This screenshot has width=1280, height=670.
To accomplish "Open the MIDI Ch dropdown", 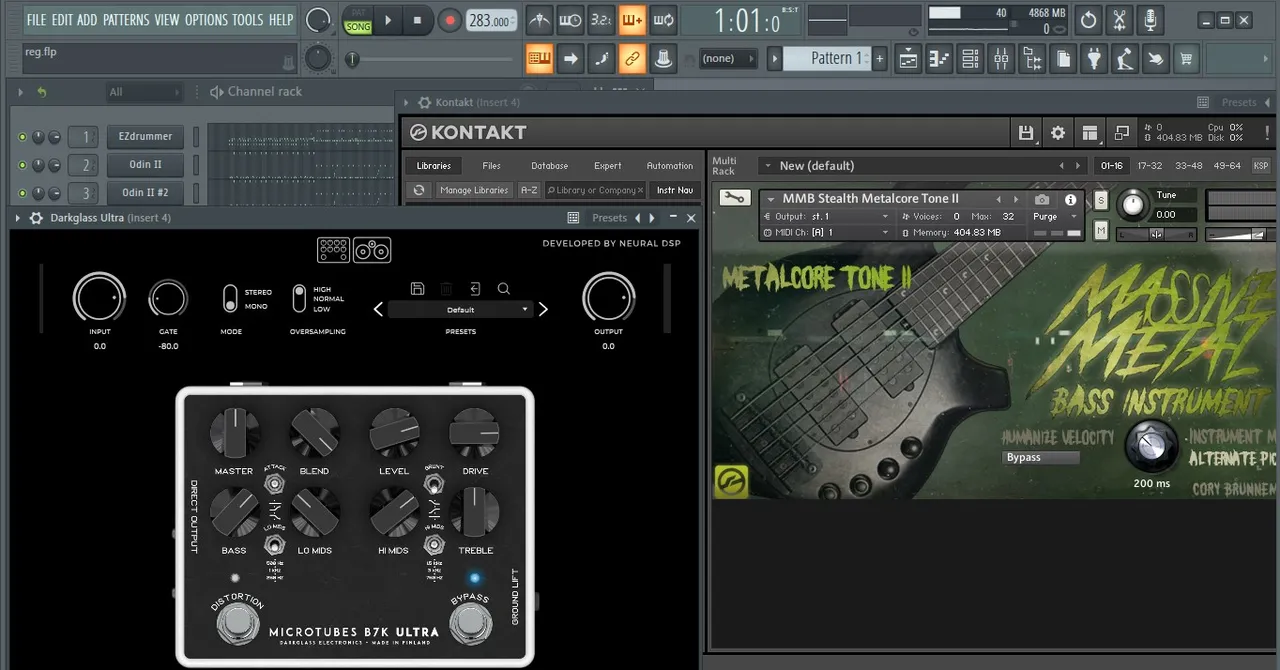I will tap(826, 232).
